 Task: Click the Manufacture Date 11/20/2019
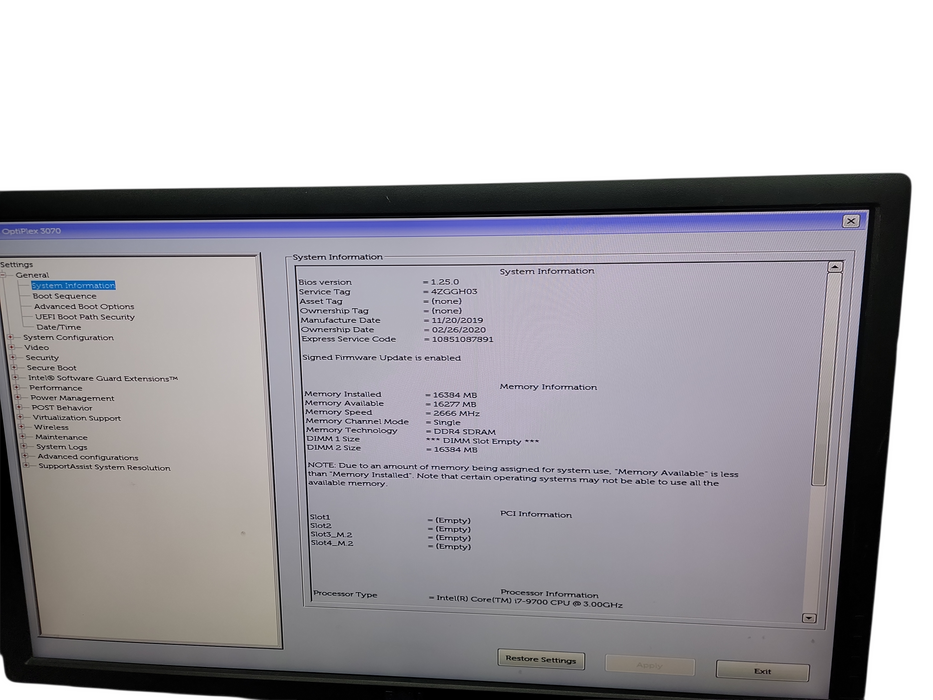tap(457, 320)
